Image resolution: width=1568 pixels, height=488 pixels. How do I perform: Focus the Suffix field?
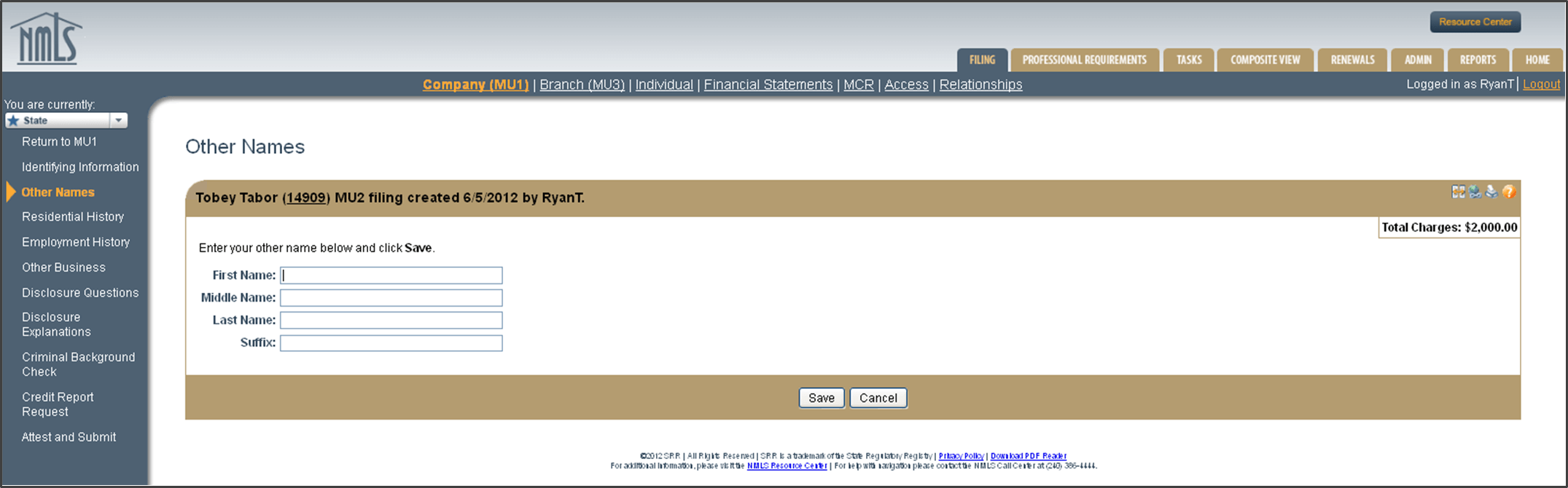391,343
